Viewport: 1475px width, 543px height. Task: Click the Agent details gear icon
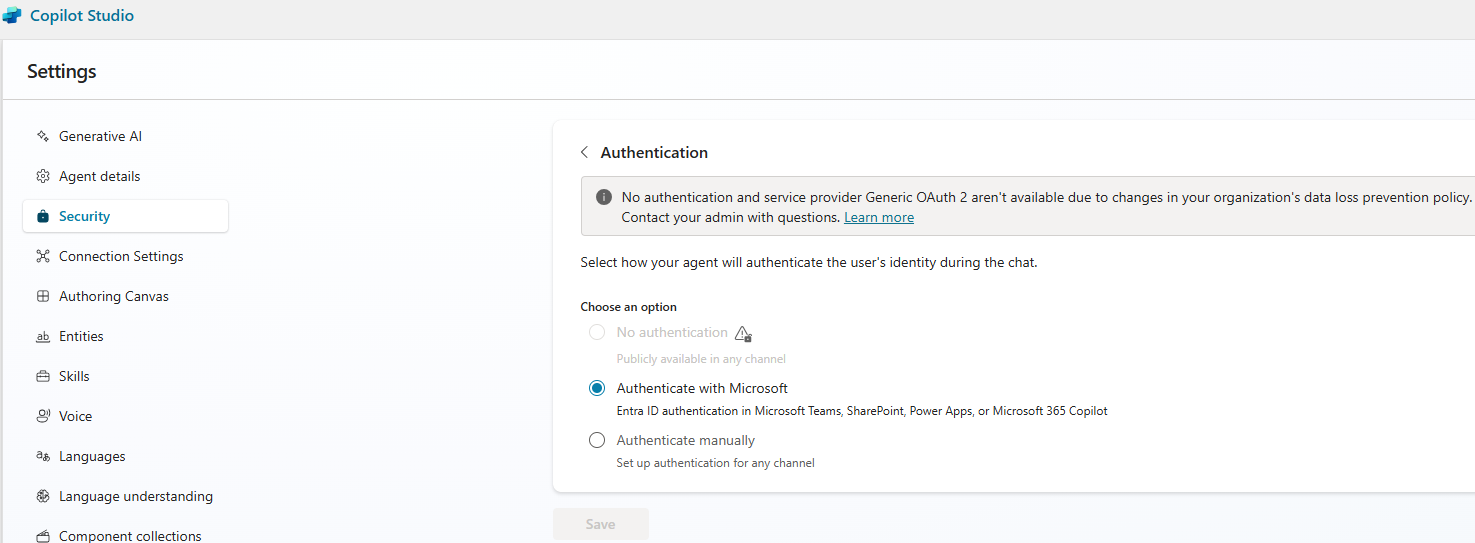[43, 176]
